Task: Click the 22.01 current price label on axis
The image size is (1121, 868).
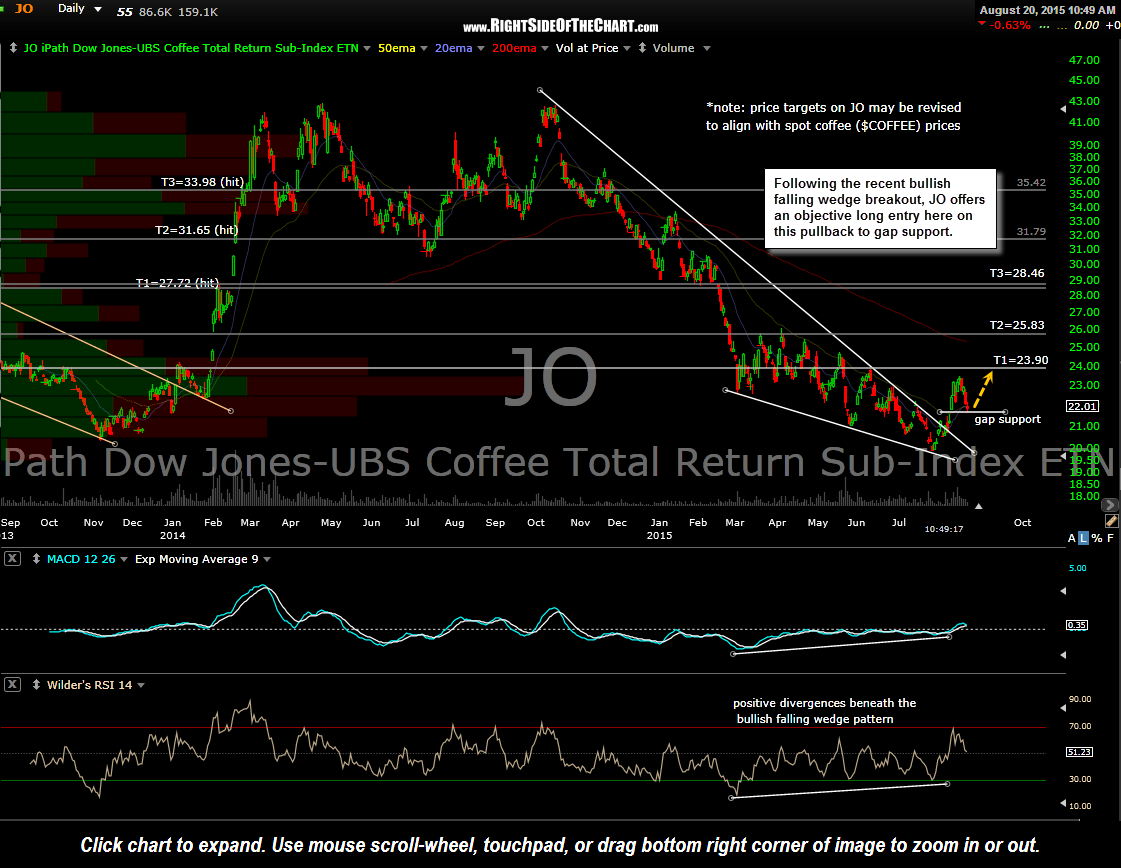Action: [1081, 406]
